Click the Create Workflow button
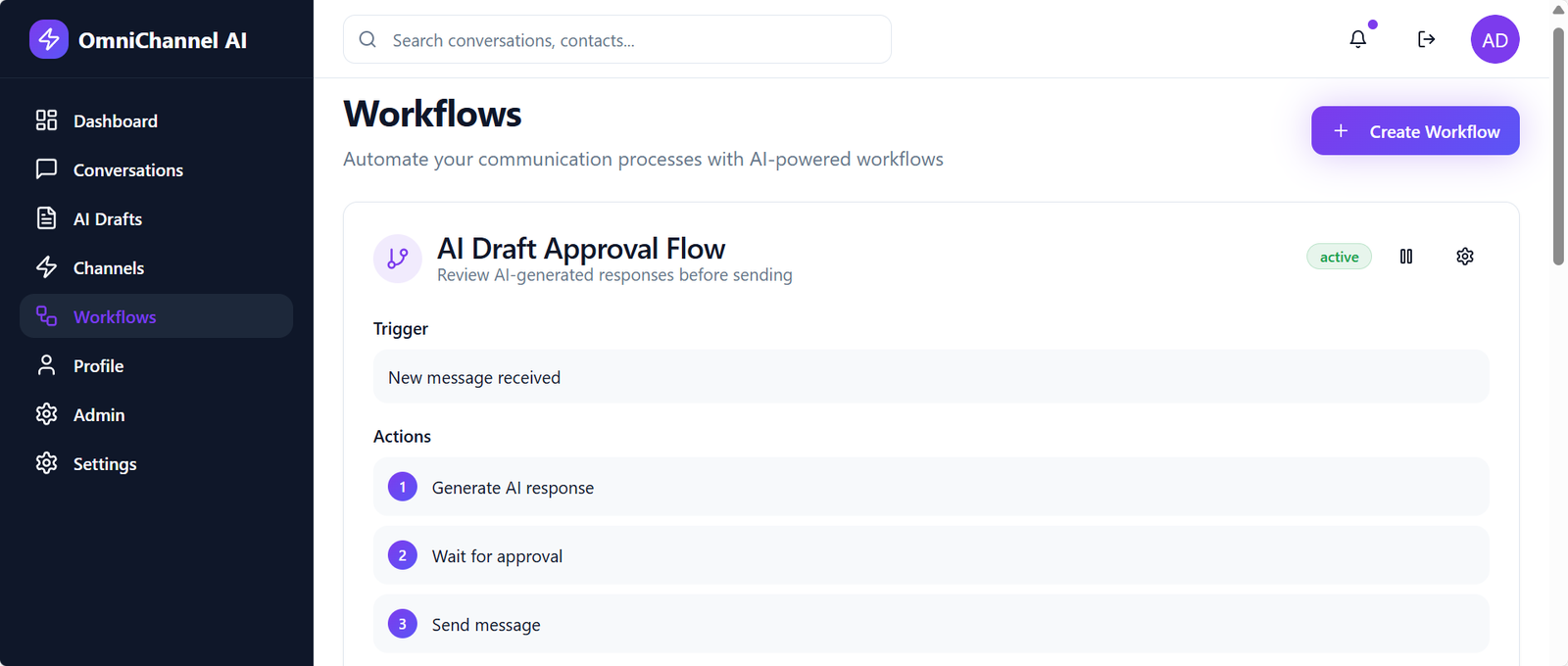The image size is (1568, 666). click(x=1414, y=130)
